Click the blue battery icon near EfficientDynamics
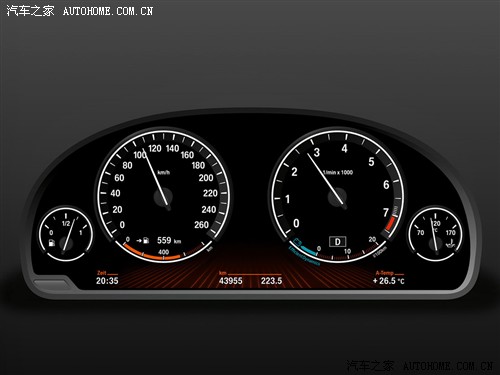500x375 pixels. coord(298,242)
